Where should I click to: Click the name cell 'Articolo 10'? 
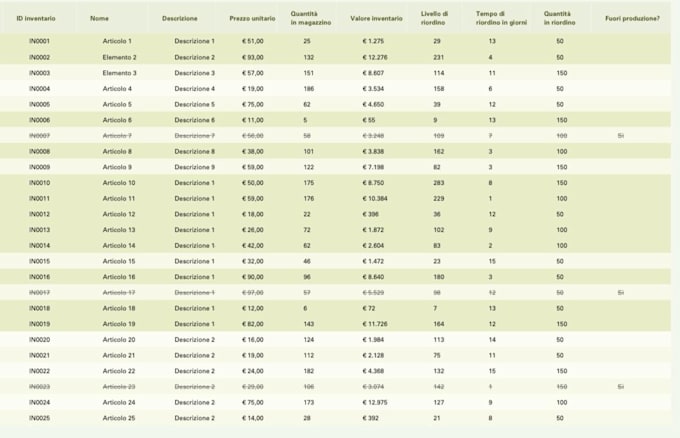tap(119, 183)
